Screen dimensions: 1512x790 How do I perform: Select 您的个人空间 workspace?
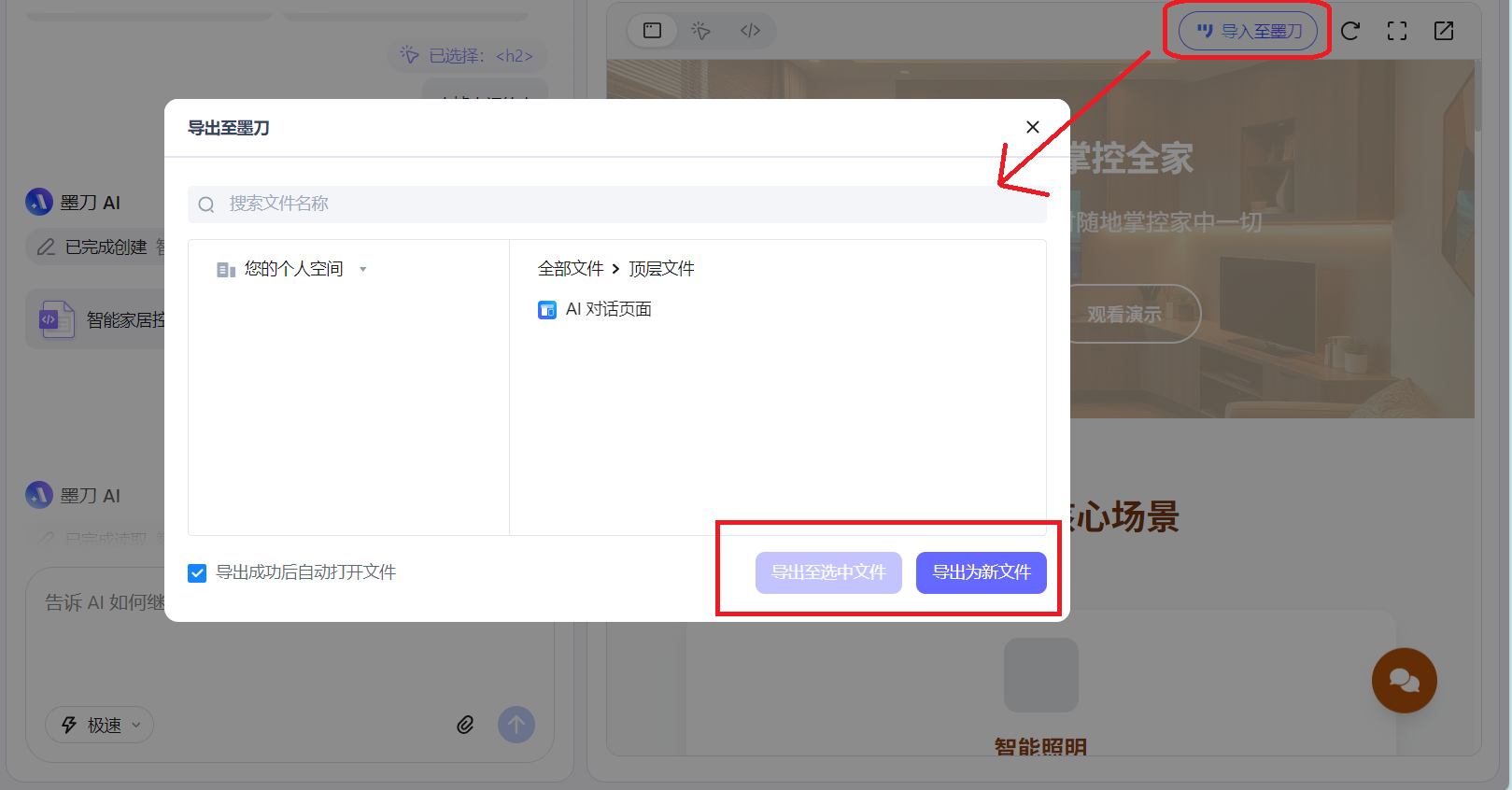pyautogui.click(x=293, y=269)
